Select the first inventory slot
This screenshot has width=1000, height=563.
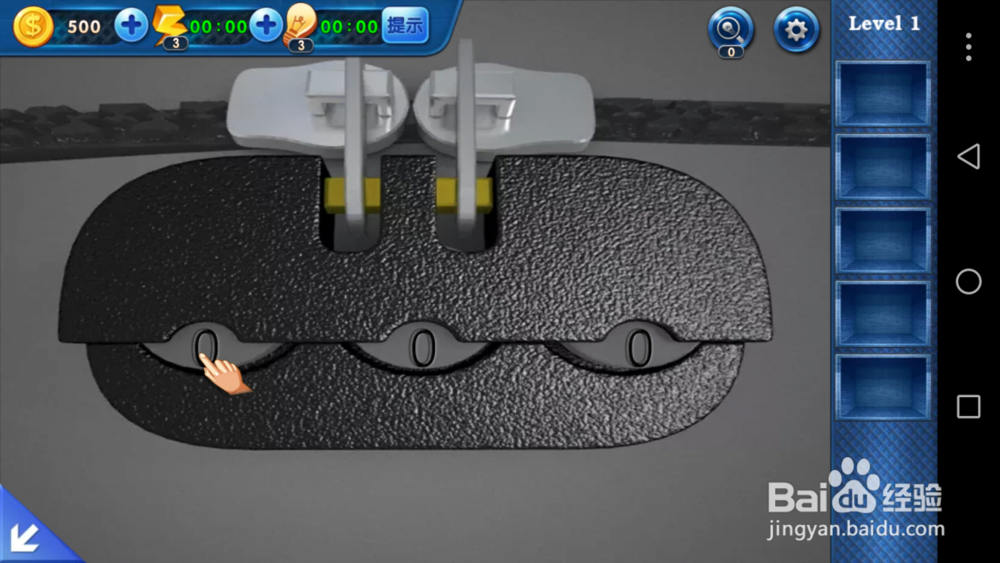click(x=883, y=94)
